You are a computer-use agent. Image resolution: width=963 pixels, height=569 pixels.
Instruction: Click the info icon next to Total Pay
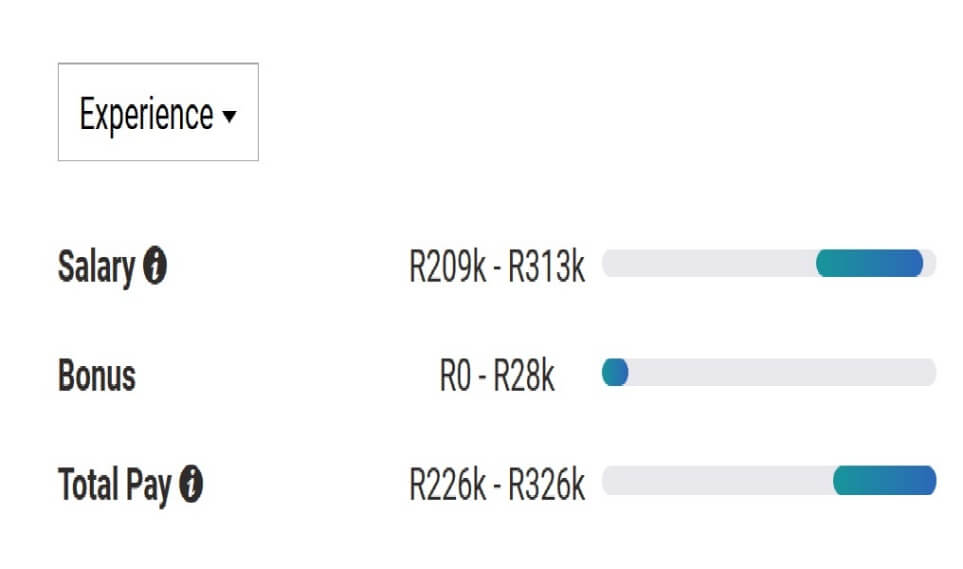point(191,484)
